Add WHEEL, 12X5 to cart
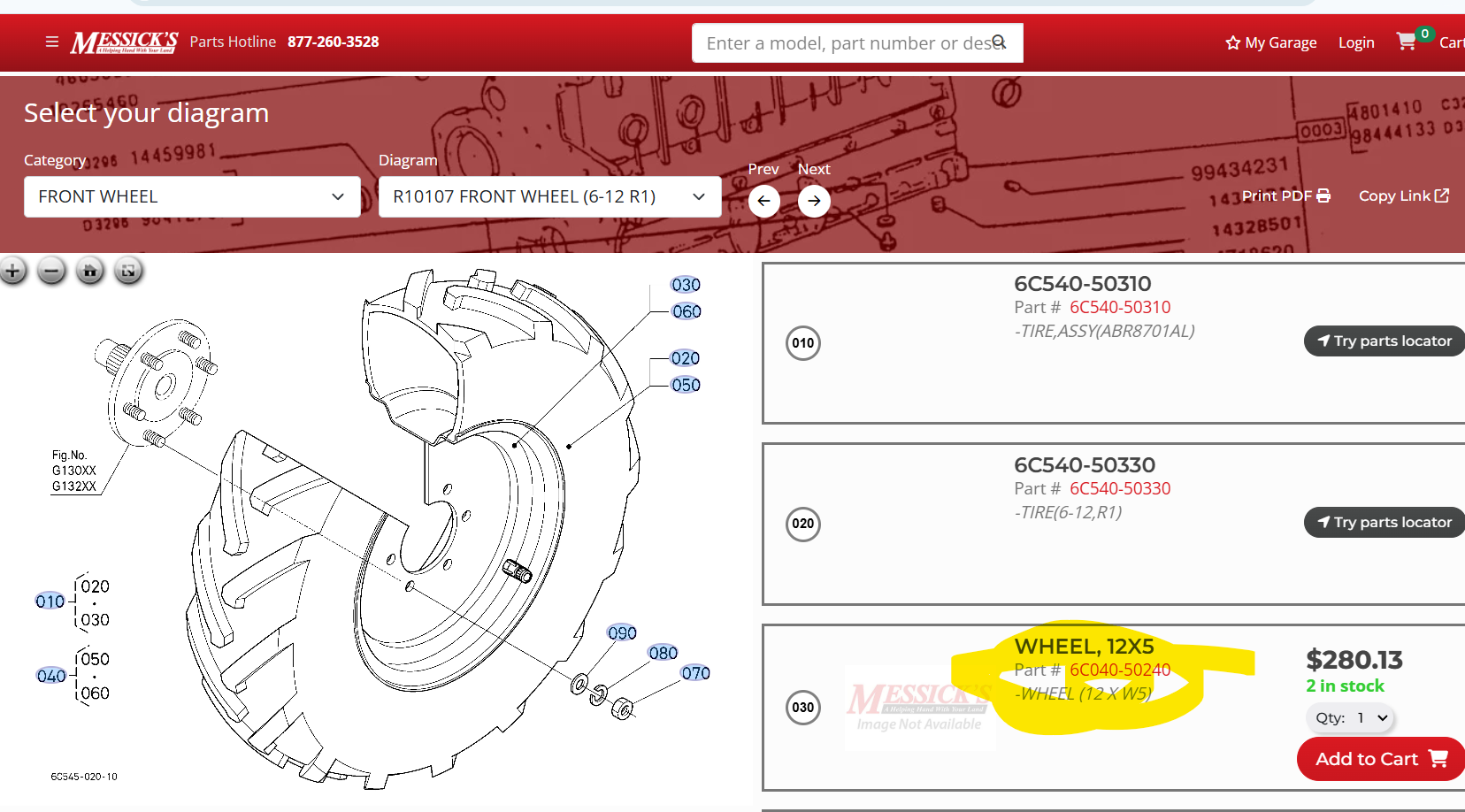This screenshot has width=1465, height=812. click(1380, 759)
